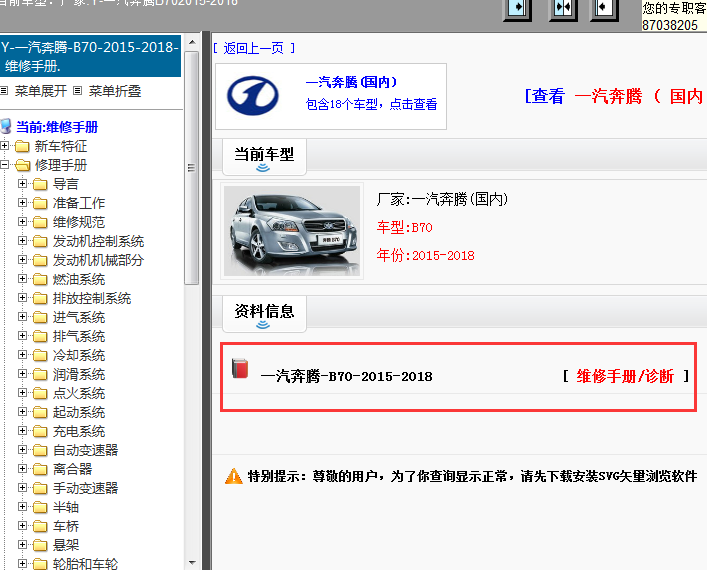Expand the 新车特征 tree node
This screenshot has width=707, height=570.
tap(5, 146)
